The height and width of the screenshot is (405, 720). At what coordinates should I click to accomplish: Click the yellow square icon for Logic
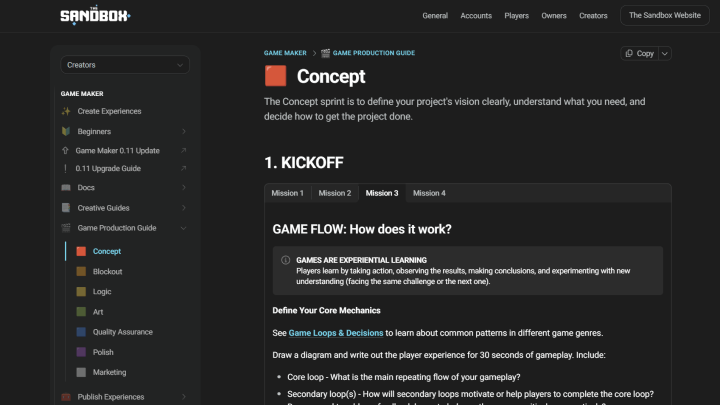pos(81,292)
